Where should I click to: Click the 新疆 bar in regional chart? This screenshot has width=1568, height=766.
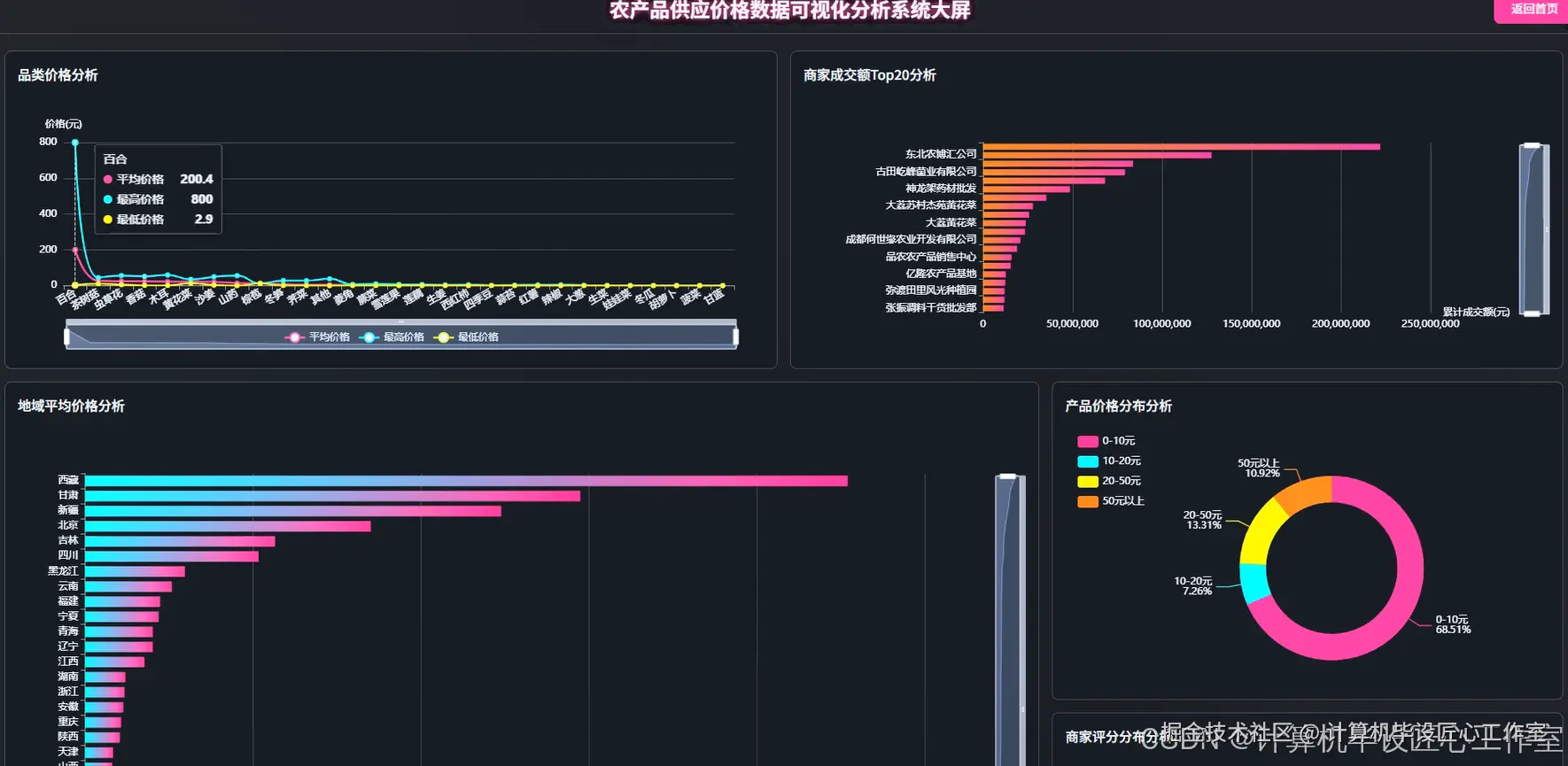pyautogui.click(x=292, y=511)
